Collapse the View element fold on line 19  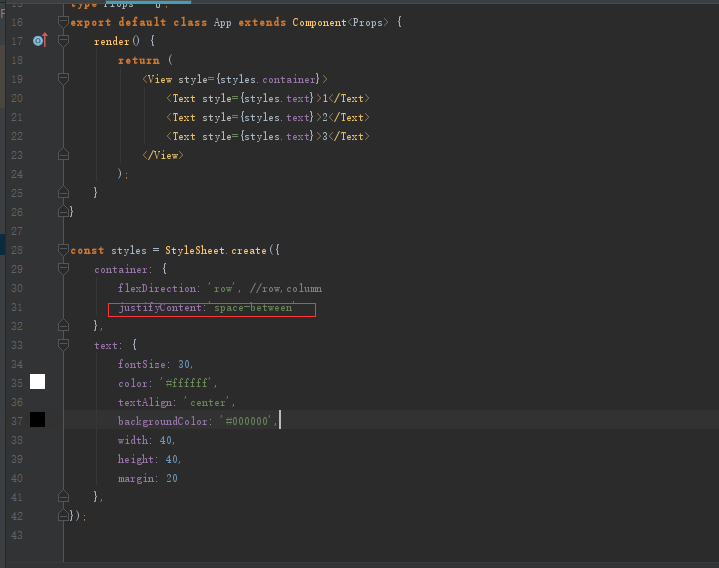(64, 79)
